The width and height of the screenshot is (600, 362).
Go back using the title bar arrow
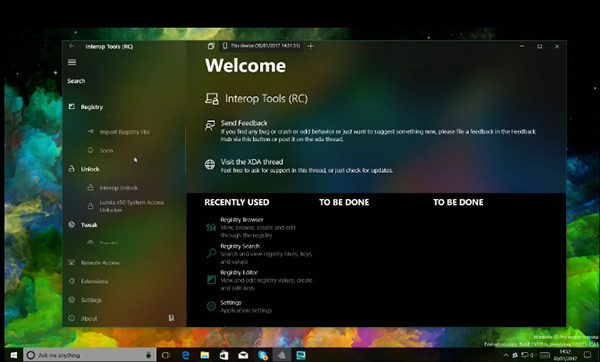pyautogui.click(x=72, y=46)
